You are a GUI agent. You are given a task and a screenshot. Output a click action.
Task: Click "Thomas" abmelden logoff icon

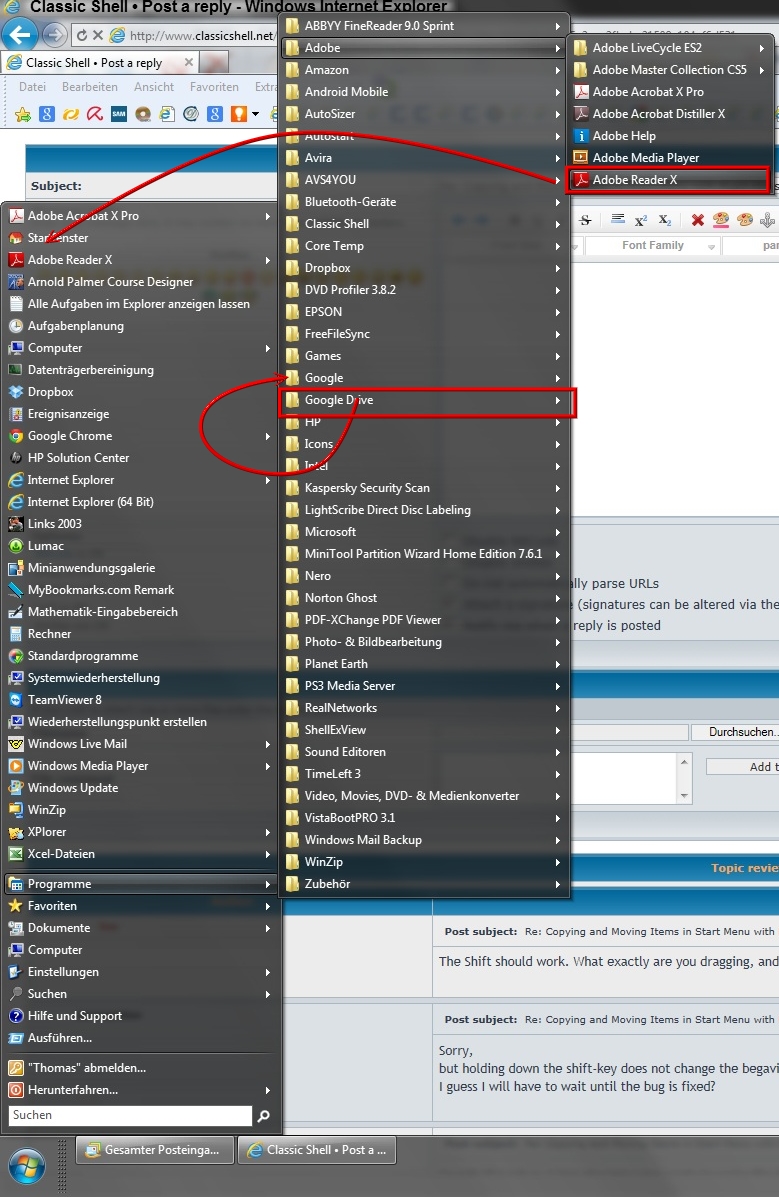15,1068
